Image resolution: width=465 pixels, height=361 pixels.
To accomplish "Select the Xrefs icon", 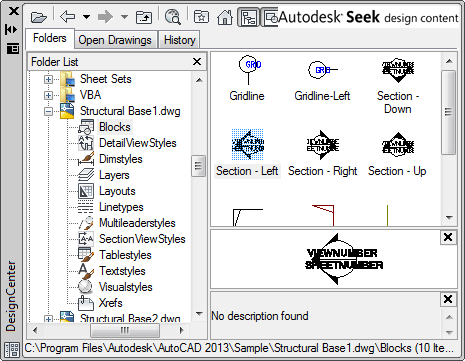I will [86, 303].
